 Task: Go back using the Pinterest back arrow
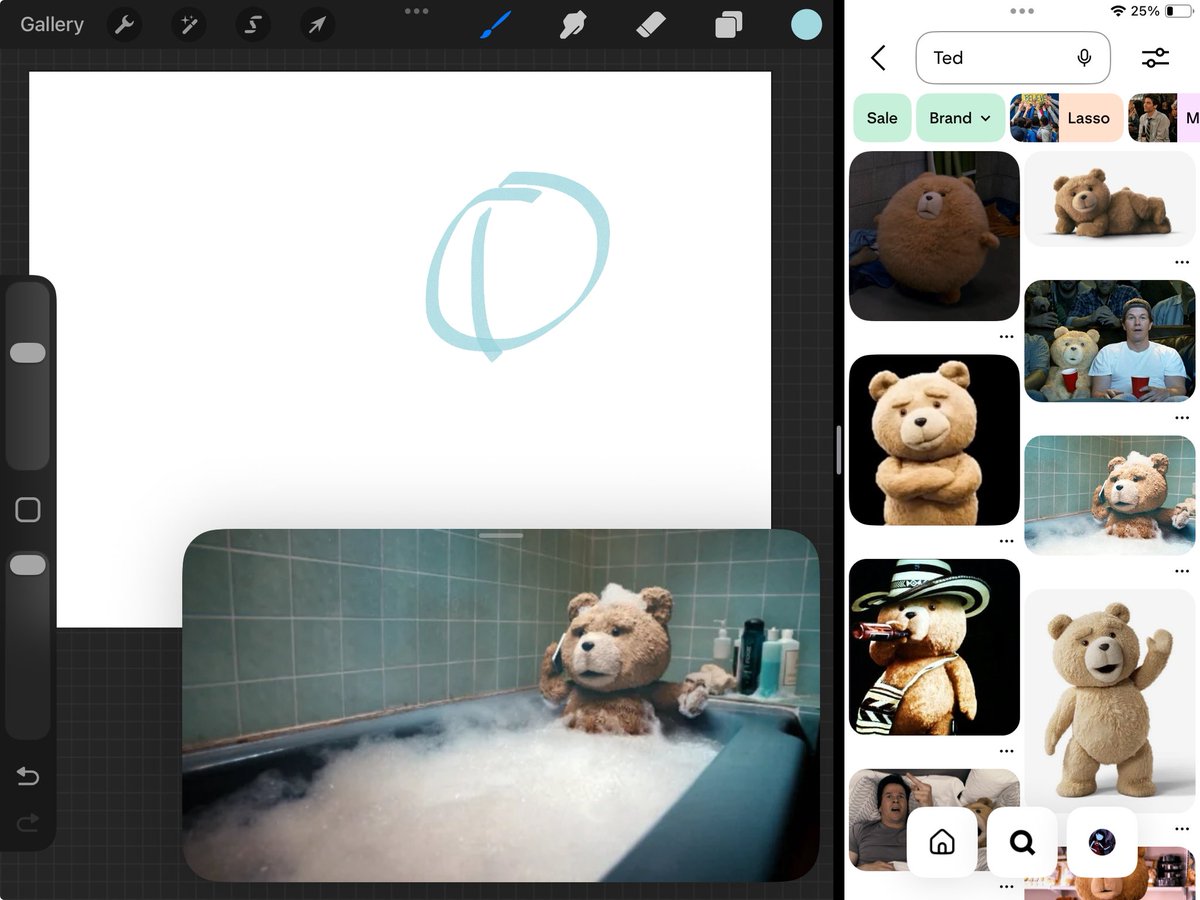(x=878, y=58)
